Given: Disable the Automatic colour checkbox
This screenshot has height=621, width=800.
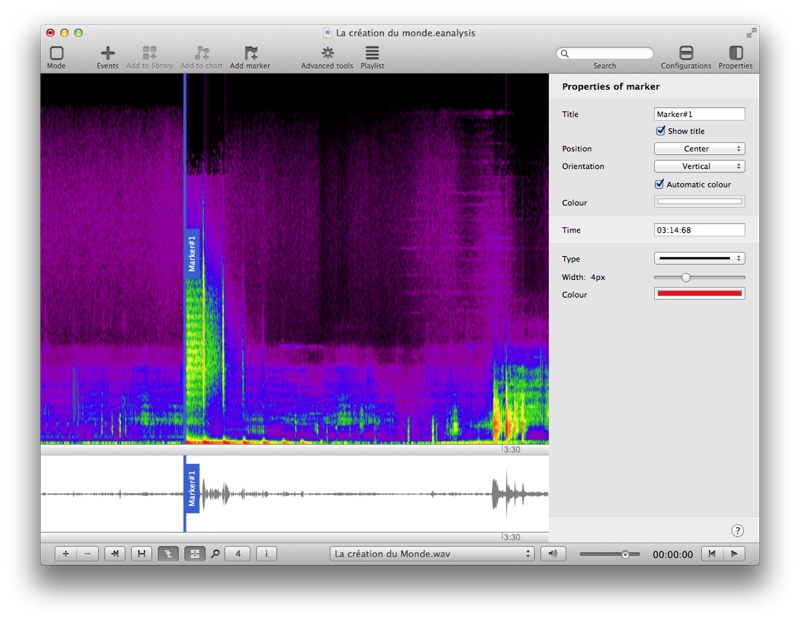Looking at the screenshot, I should pyautogui.click(x=660, y=184).
